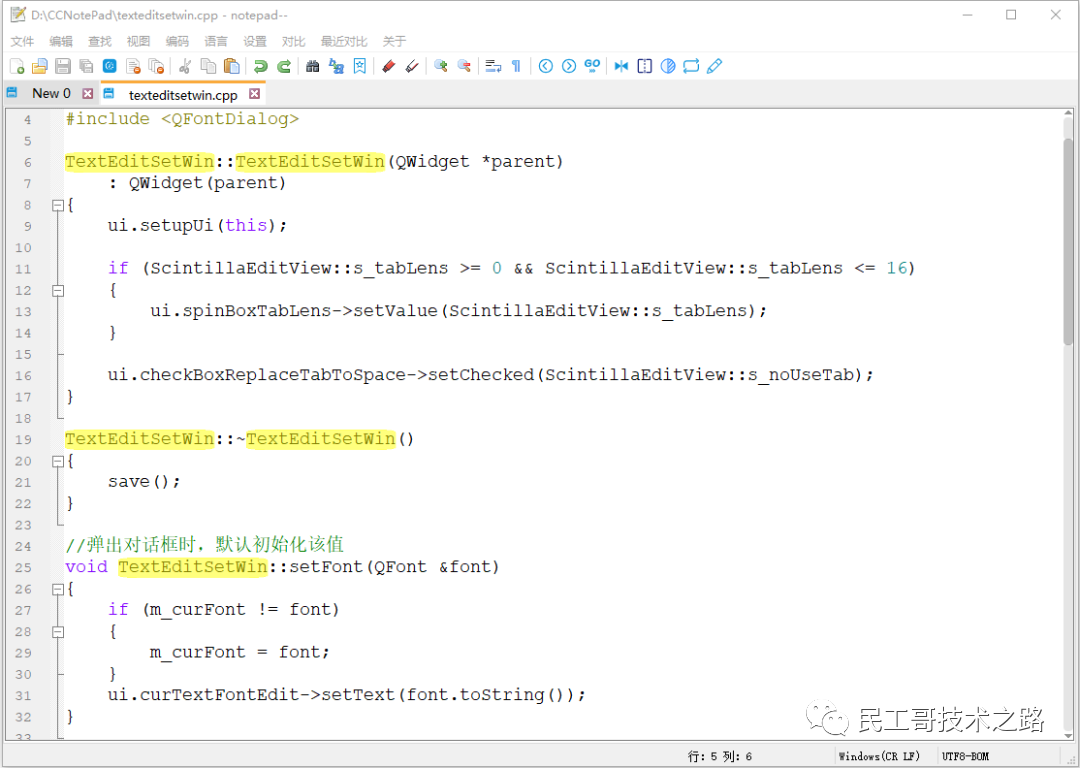Viewport: 1080px width, 768px height.
Task: Collapse the fold marker at line 8
Action: tap(58, 205)
